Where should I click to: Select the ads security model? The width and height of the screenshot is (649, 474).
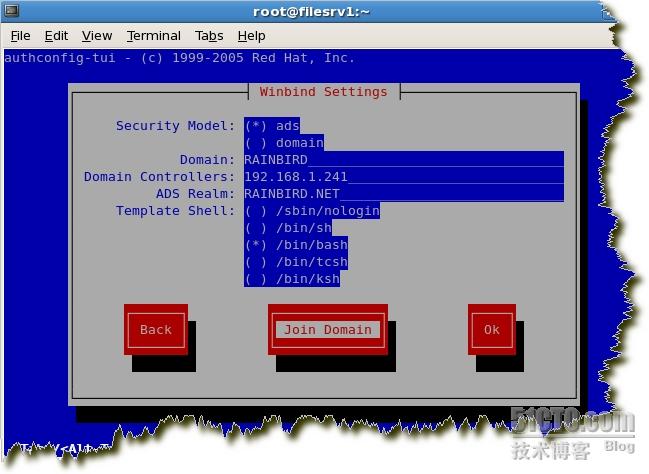pos(272,125)
